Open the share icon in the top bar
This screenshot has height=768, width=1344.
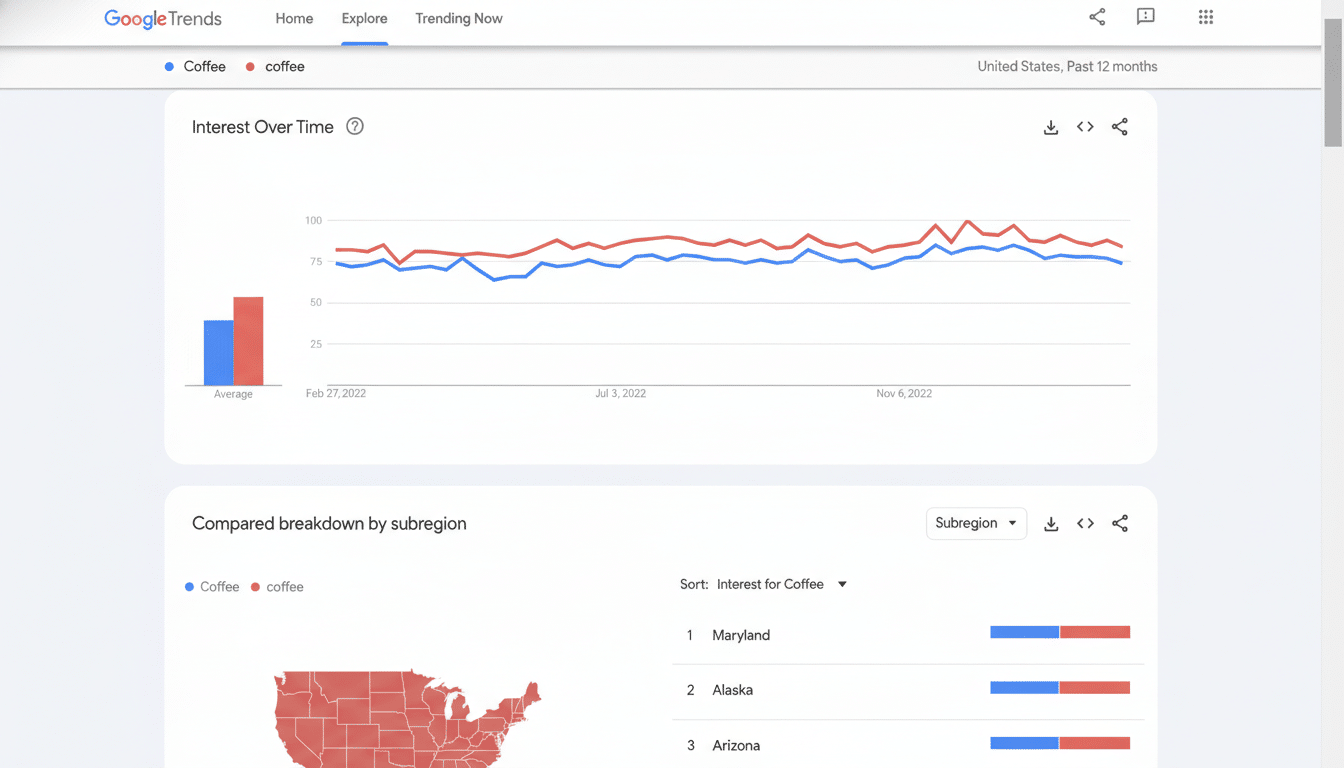click(x=1097, y=17)
